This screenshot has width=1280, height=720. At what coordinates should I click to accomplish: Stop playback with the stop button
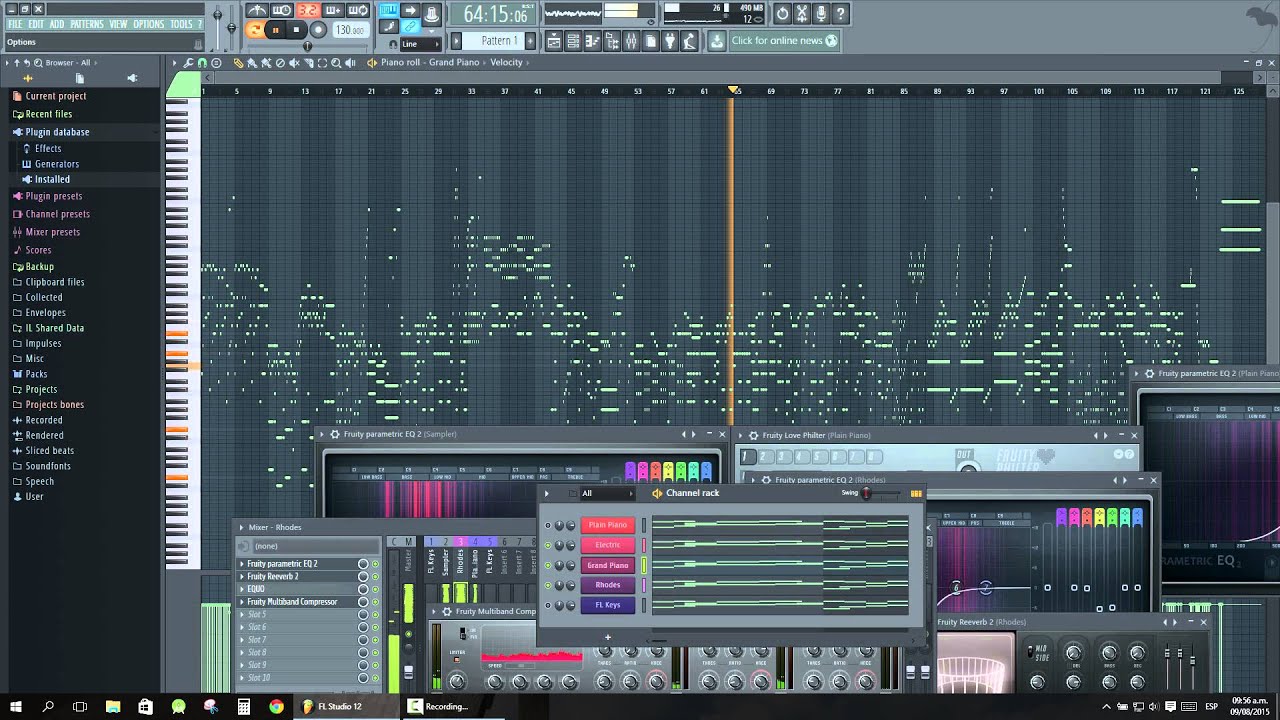pyautogui.click(x=296, y=30)
